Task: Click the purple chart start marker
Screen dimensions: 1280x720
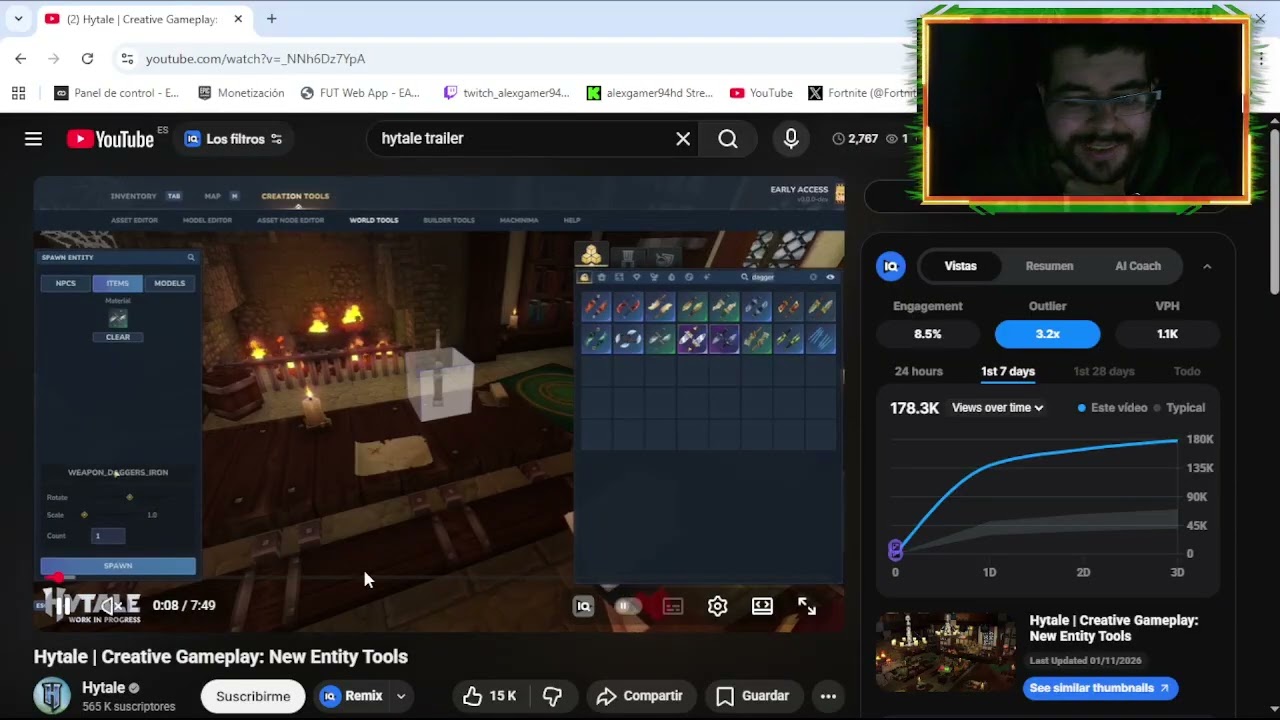Action: [895, 550]
